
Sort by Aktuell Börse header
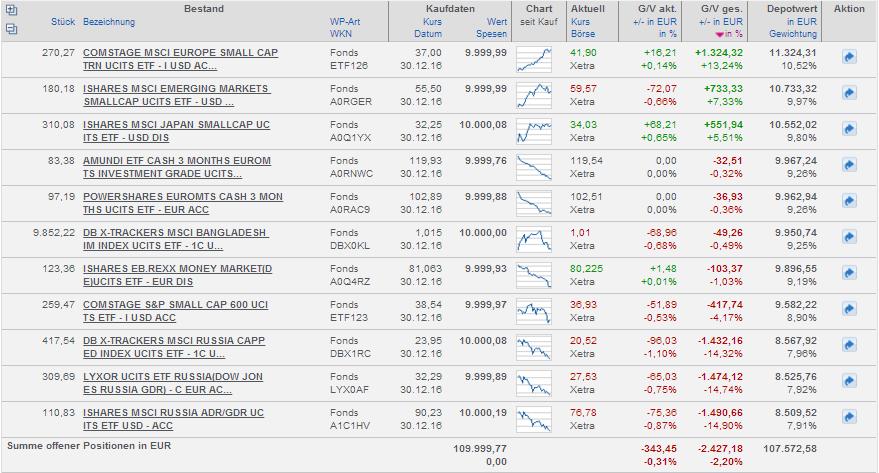click(x=582, y=34)
